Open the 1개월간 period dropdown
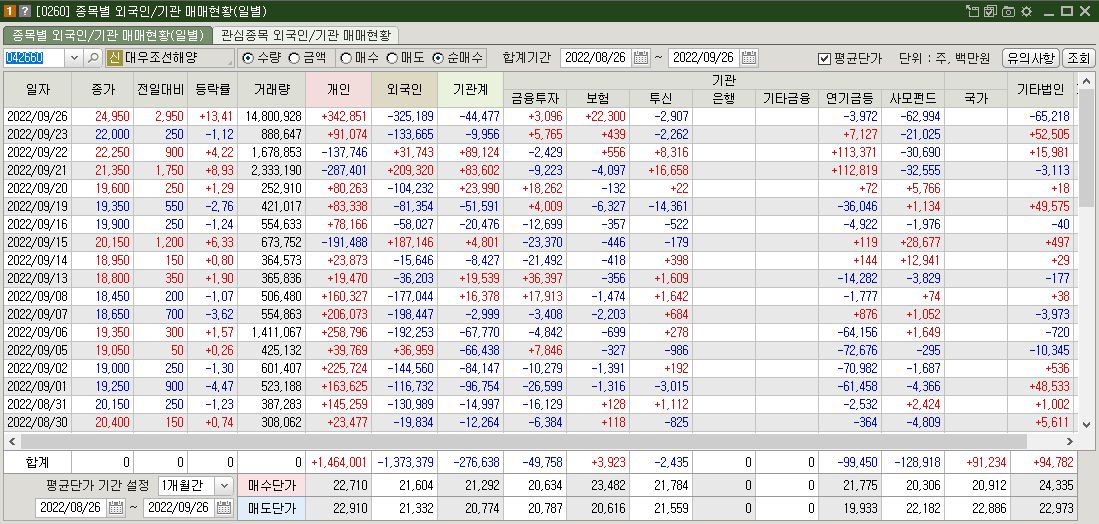The width and height of the screenshot is (1099, 524). click(x=224, y=485)
